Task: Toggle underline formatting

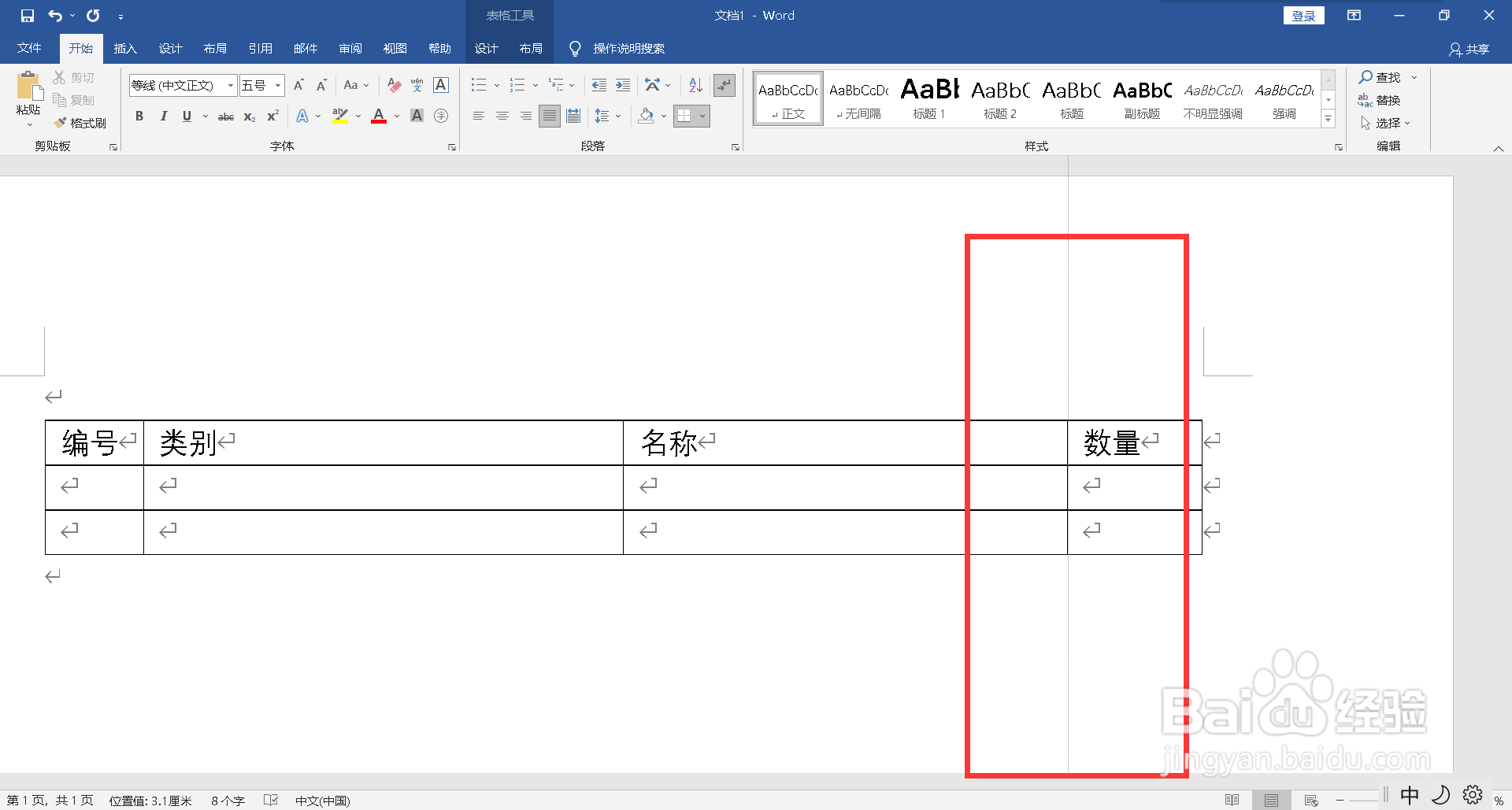Action: 187,117
